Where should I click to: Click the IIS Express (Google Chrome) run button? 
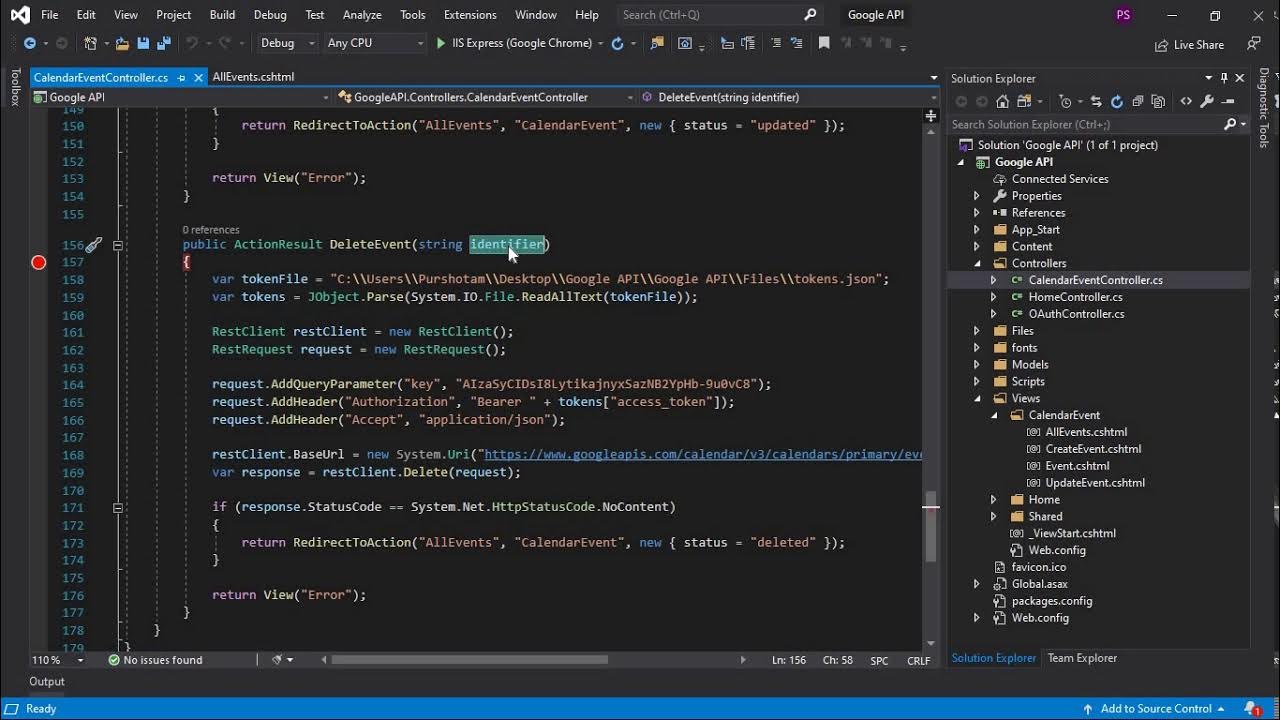click(514, 43)
